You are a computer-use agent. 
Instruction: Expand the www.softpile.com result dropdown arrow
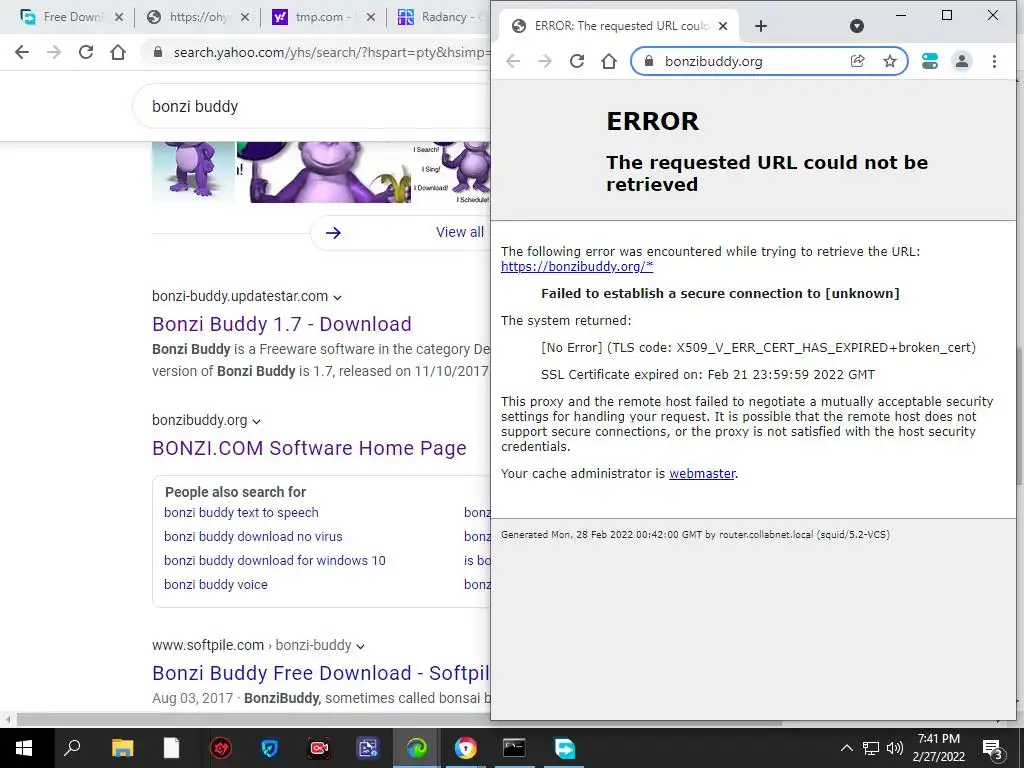(360, 647)
